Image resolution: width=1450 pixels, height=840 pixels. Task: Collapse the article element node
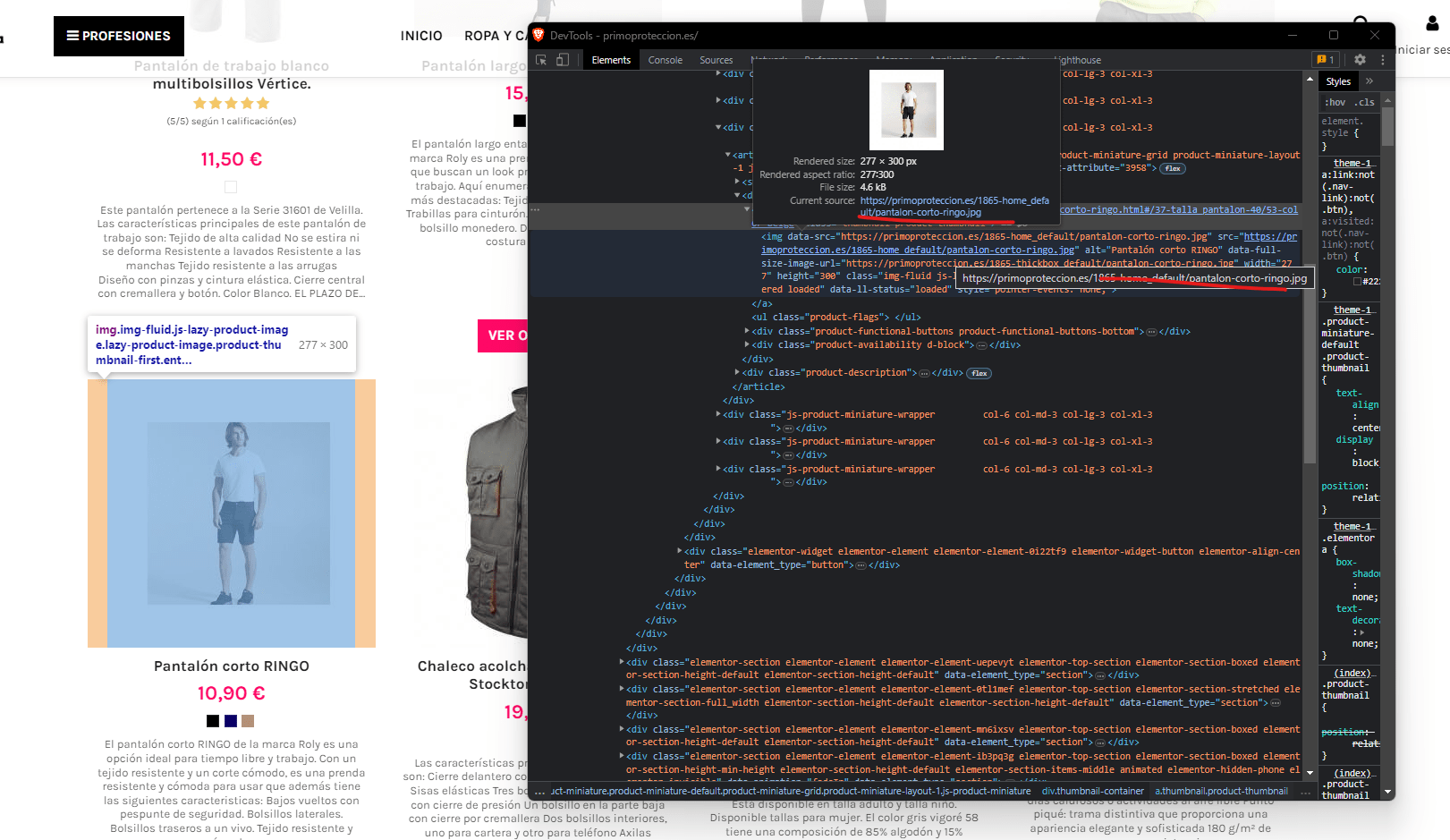(x=727, y=155)
